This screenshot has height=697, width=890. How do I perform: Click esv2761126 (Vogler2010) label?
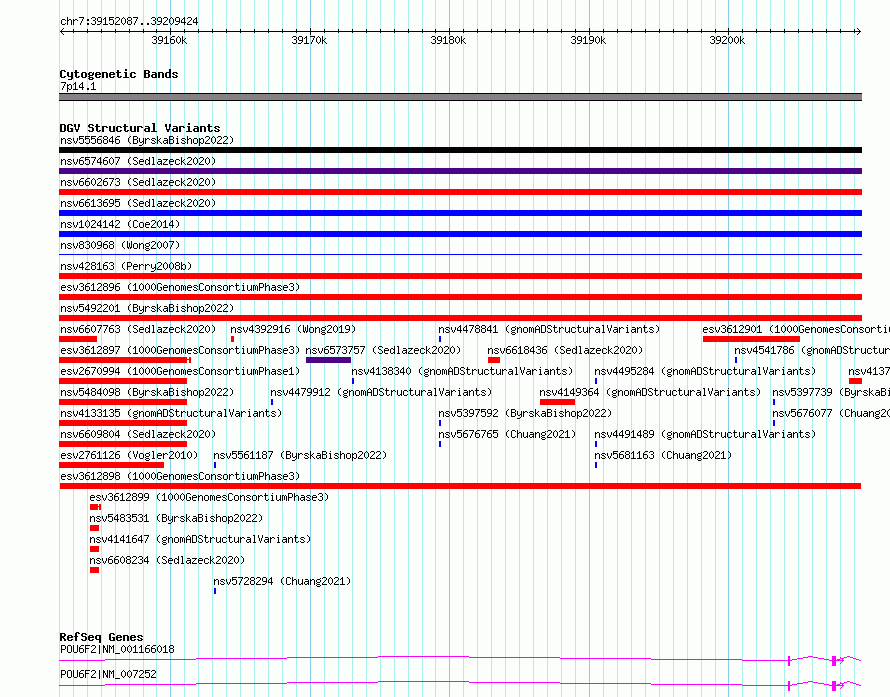pyautogui.click(x=129, y=455)
